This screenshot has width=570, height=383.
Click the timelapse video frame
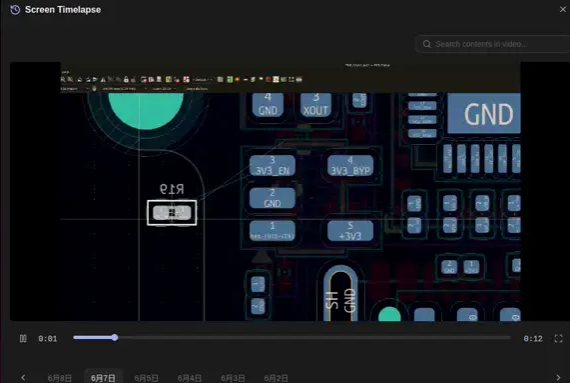click(x=290, y=192)
